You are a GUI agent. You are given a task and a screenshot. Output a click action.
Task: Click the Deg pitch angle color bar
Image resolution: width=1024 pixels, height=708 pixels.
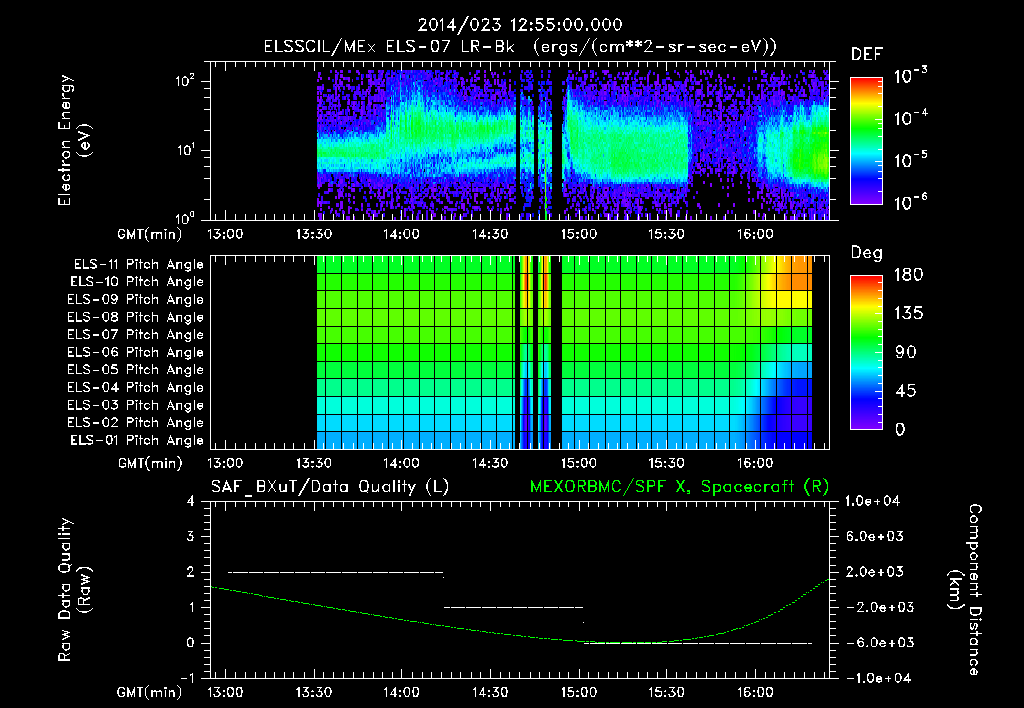(x=866, y=352)
